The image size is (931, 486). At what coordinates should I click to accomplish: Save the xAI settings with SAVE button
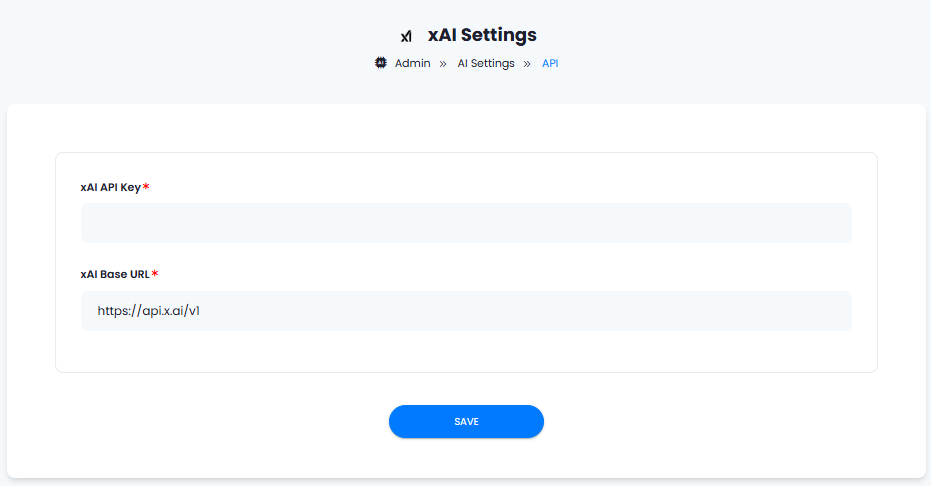pyautogui.click(x=466, y=421)
